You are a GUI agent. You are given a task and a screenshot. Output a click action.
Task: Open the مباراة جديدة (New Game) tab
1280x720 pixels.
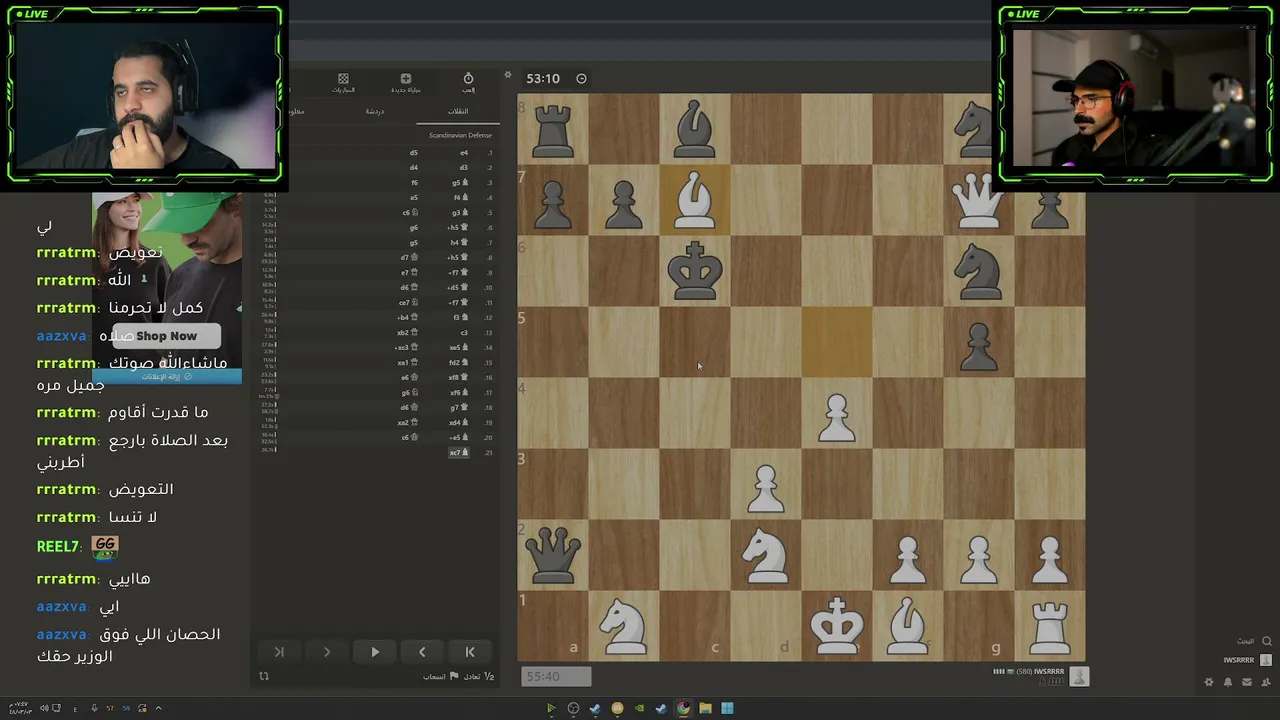pyautogui.click(x=405, y=82)
